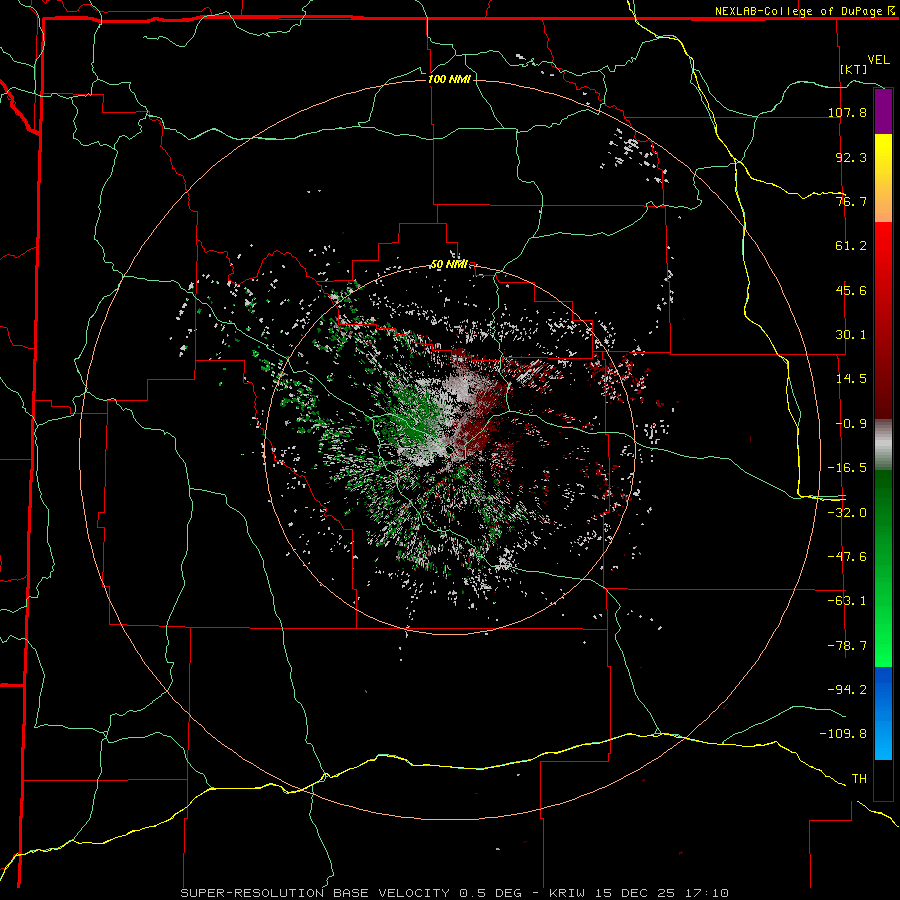The image size is (900, 900).
Task: Click the VEL legend title
Action: (878, 60)
